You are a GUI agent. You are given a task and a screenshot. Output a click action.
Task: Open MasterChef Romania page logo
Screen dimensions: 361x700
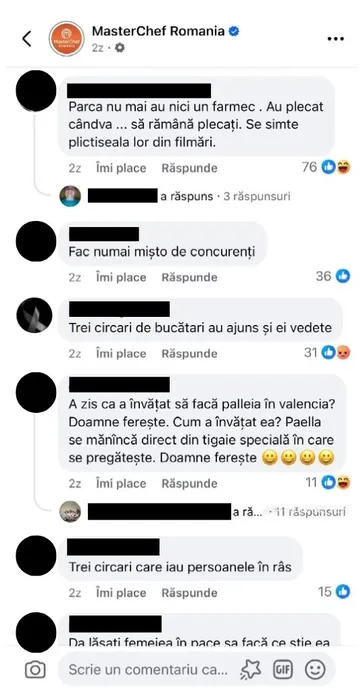[x=66, y=38]
